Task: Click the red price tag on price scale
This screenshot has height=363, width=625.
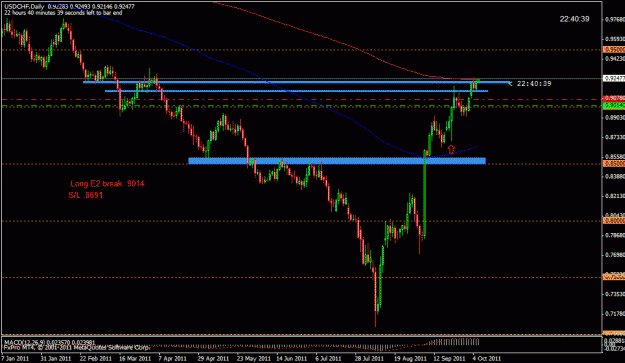Action: [x=614, y=98]
